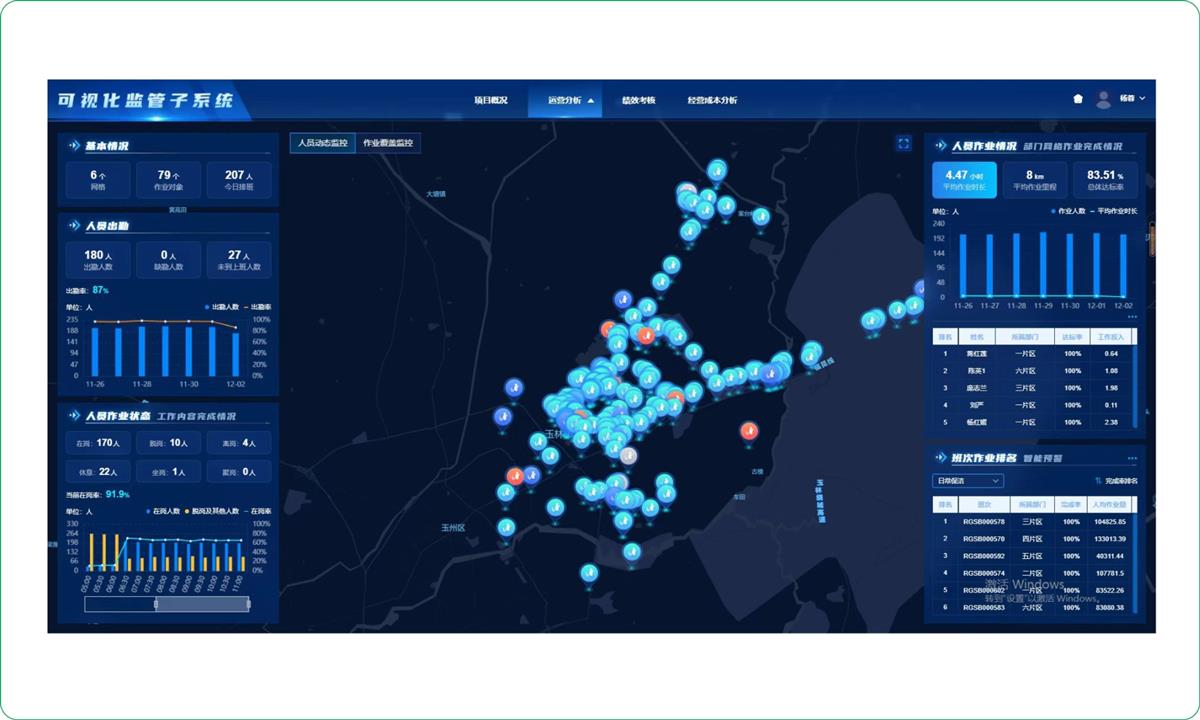Open the 日常保洁 dropdown
1200x720 pixels.
point(967,481)
